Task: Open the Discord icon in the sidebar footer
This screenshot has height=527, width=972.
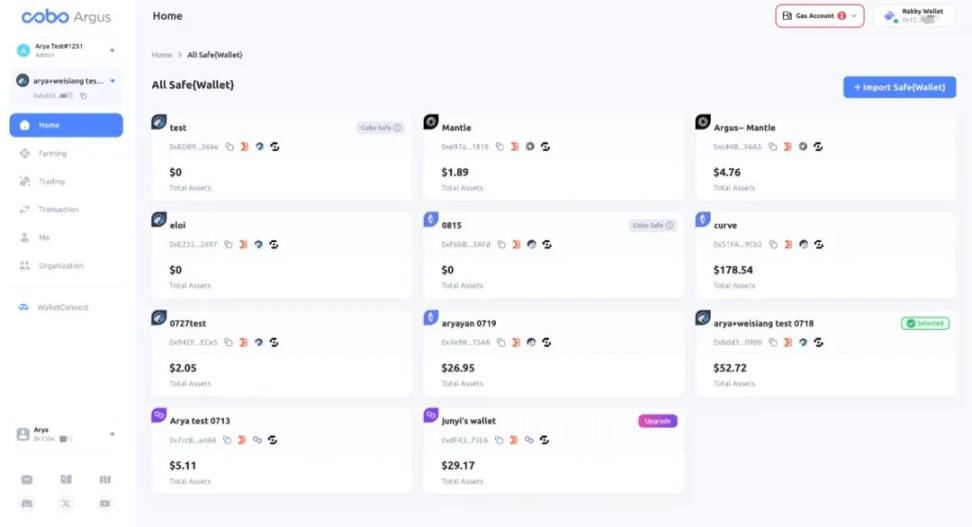Action: point(27,503)
